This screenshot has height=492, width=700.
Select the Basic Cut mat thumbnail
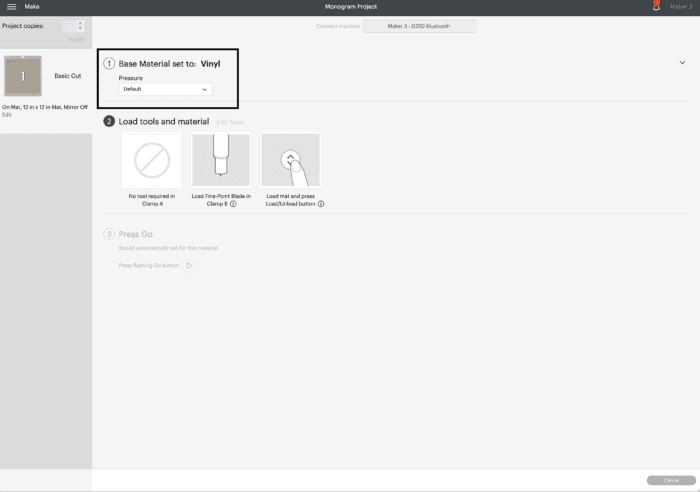23,76
